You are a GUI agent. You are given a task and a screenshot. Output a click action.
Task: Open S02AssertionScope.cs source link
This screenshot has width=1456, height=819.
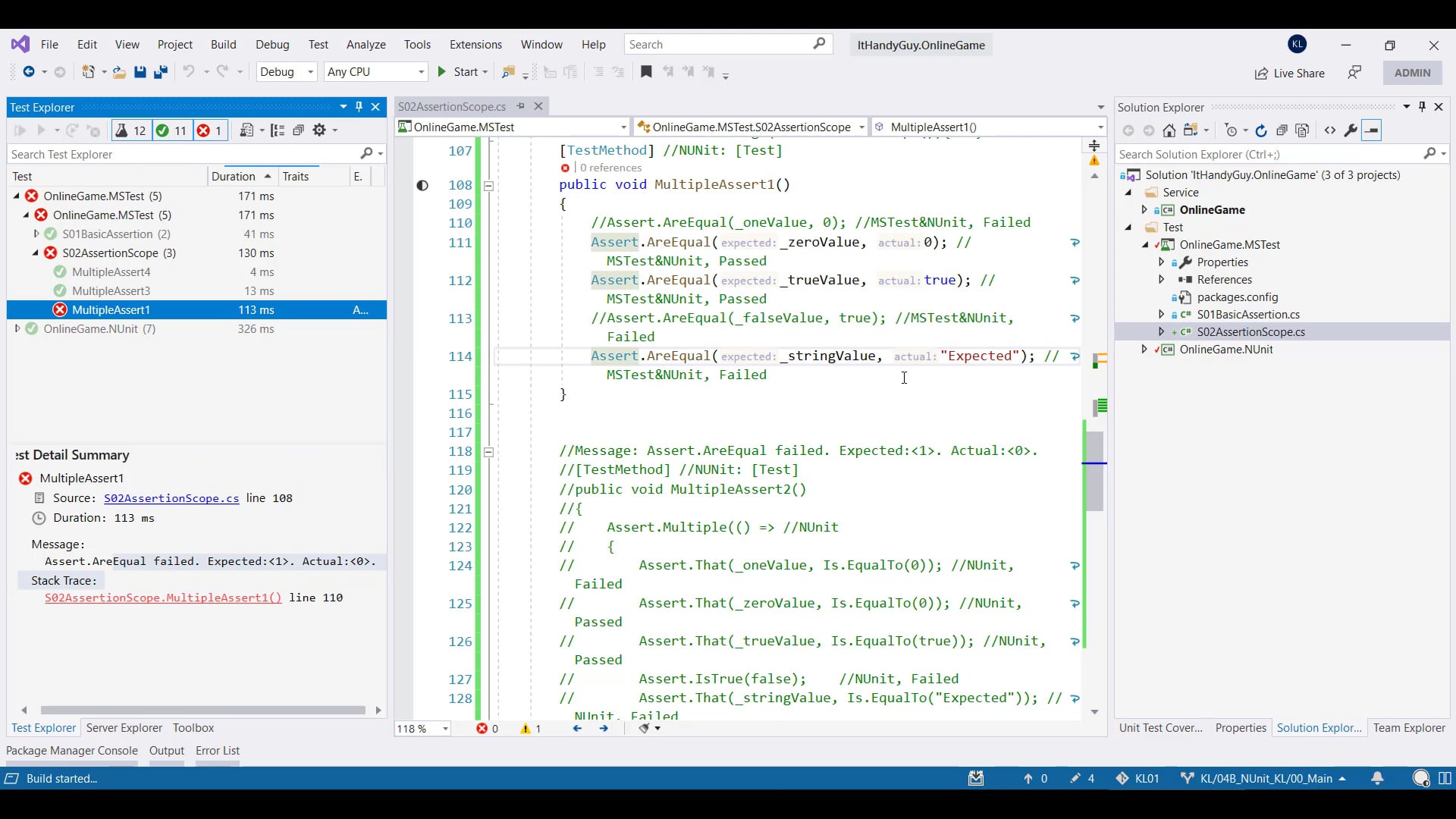171,498
